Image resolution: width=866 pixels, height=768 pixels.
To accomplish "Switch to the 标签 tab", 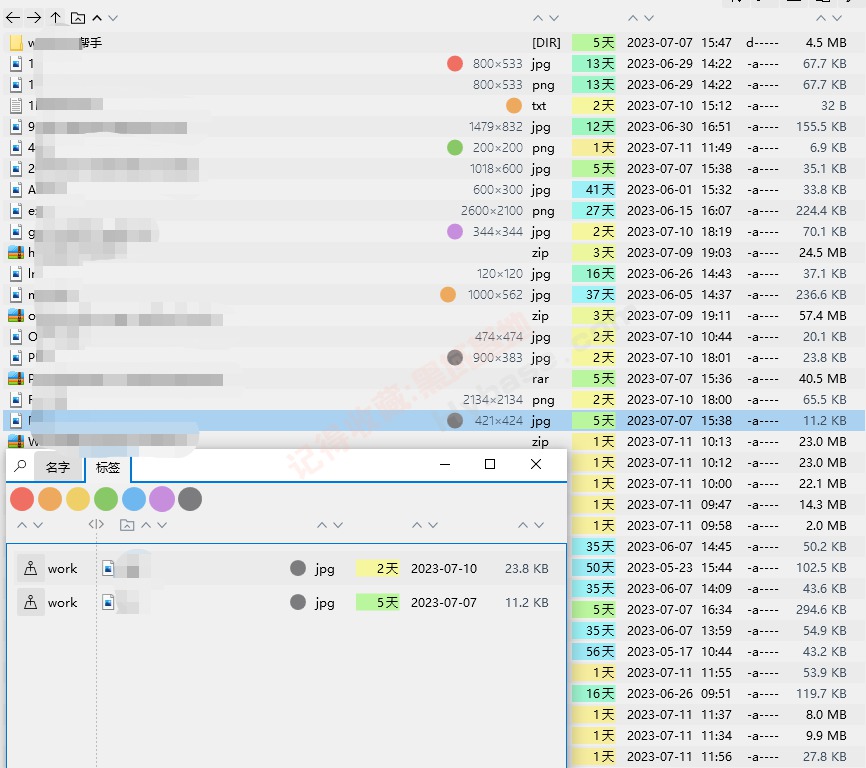I will point(108,468).
